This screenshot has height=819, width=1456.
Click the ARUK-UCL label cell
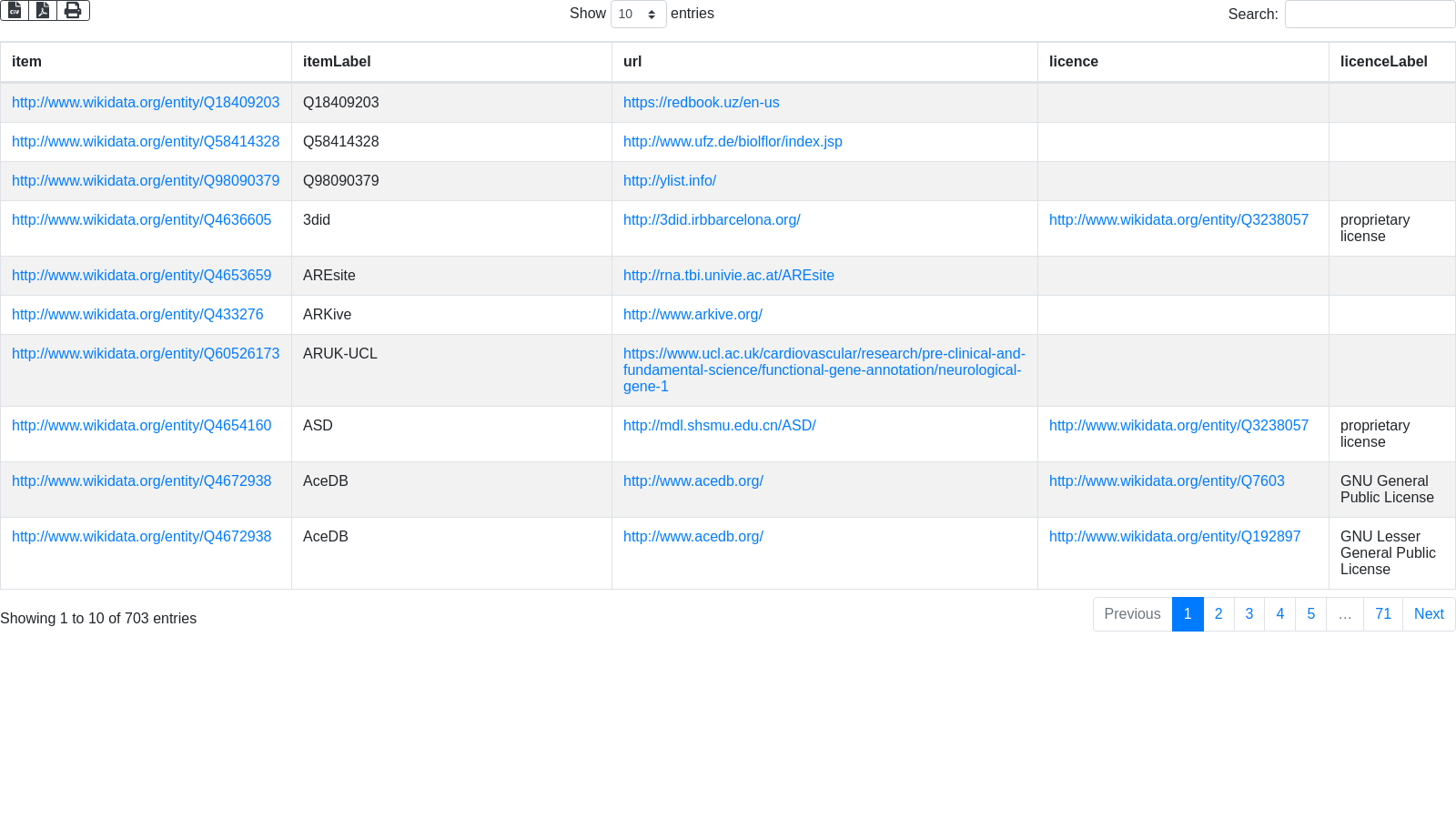(x=451, y=370)
